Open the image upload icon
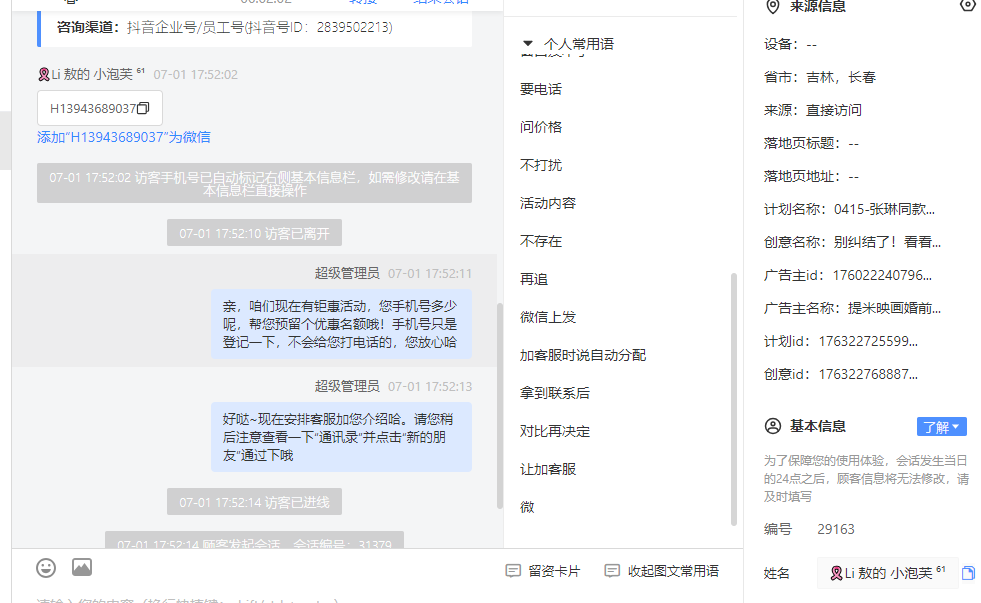This screenshot has height=603, width=981. (x=82, y=567)
